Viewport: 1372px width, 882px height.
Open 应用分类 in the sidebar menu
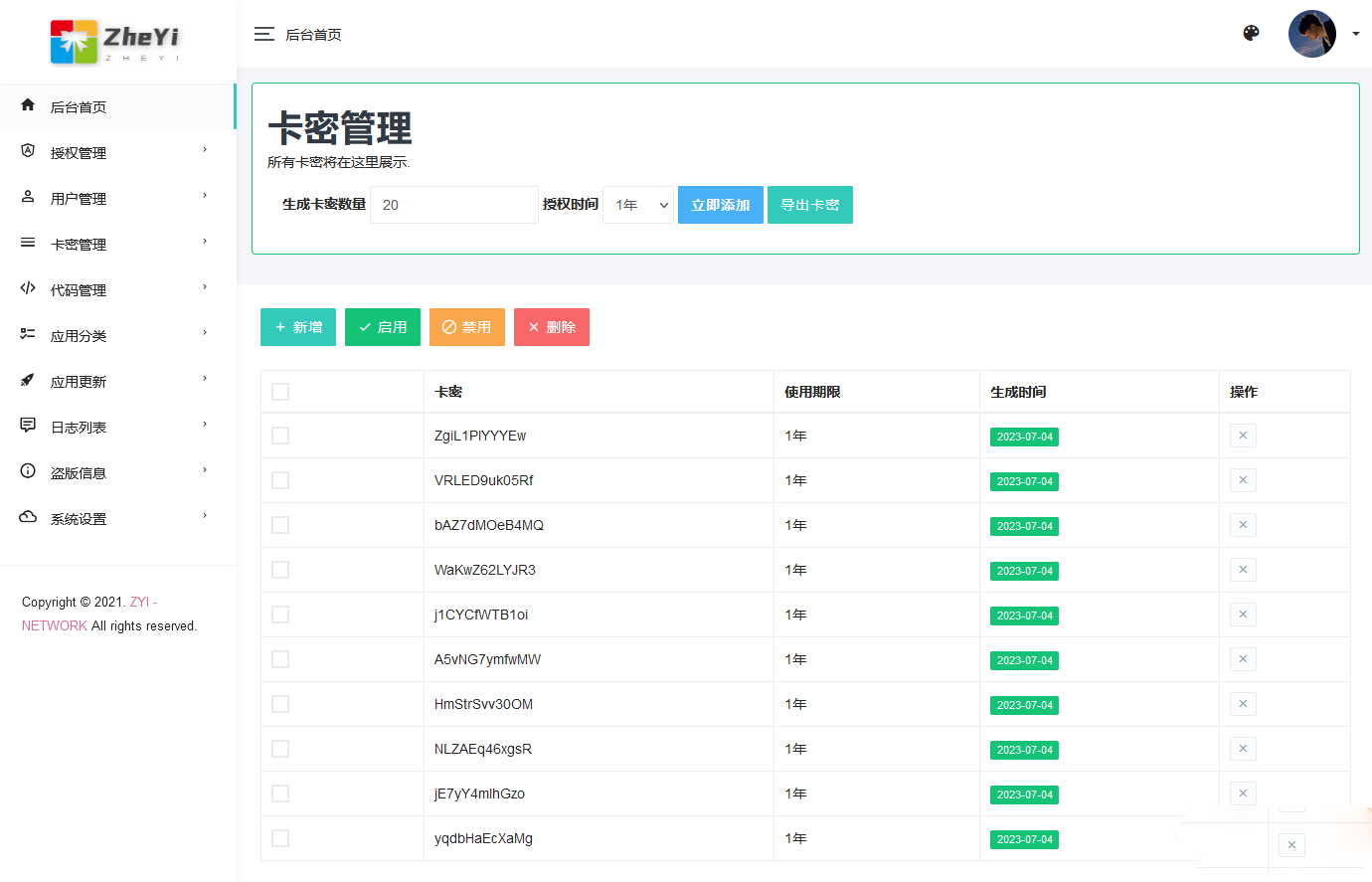[79, 336]
